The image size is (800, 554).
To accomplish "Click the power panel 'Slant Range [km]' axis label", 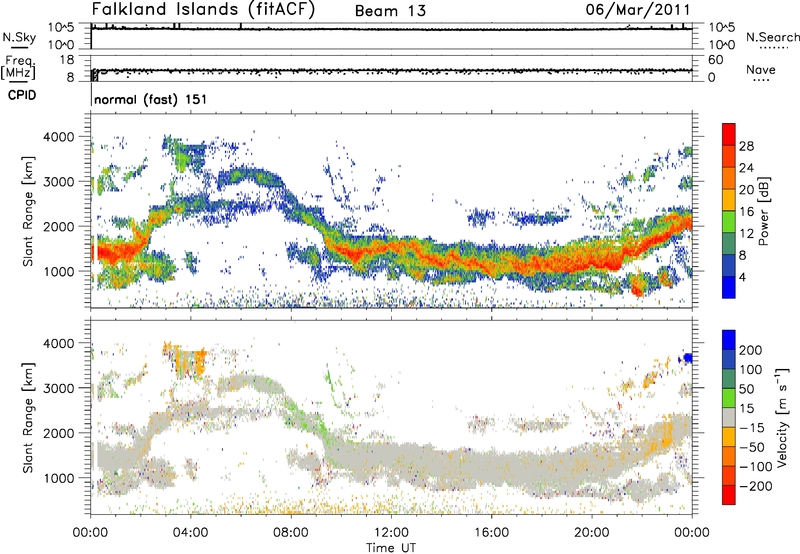I will [28, 211].
